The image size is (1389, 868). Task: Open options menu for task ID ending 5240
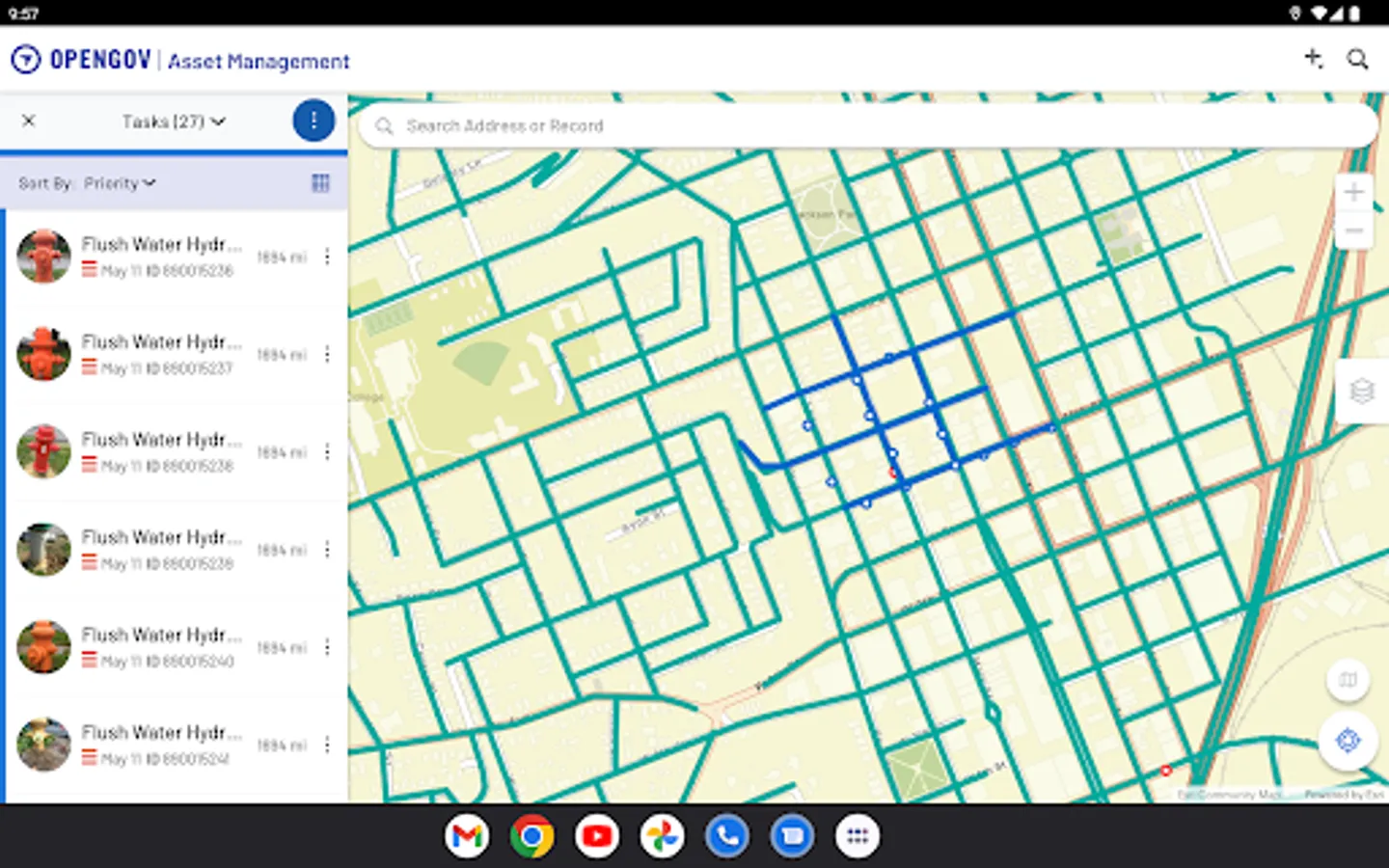327,647
